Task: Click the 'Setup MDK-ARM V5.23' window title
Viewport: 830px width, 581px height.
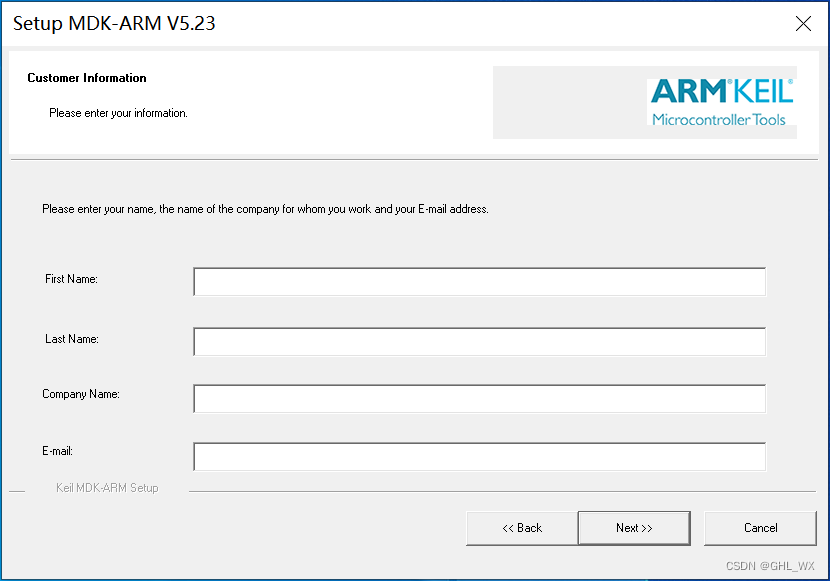Action: click(114, 23)
